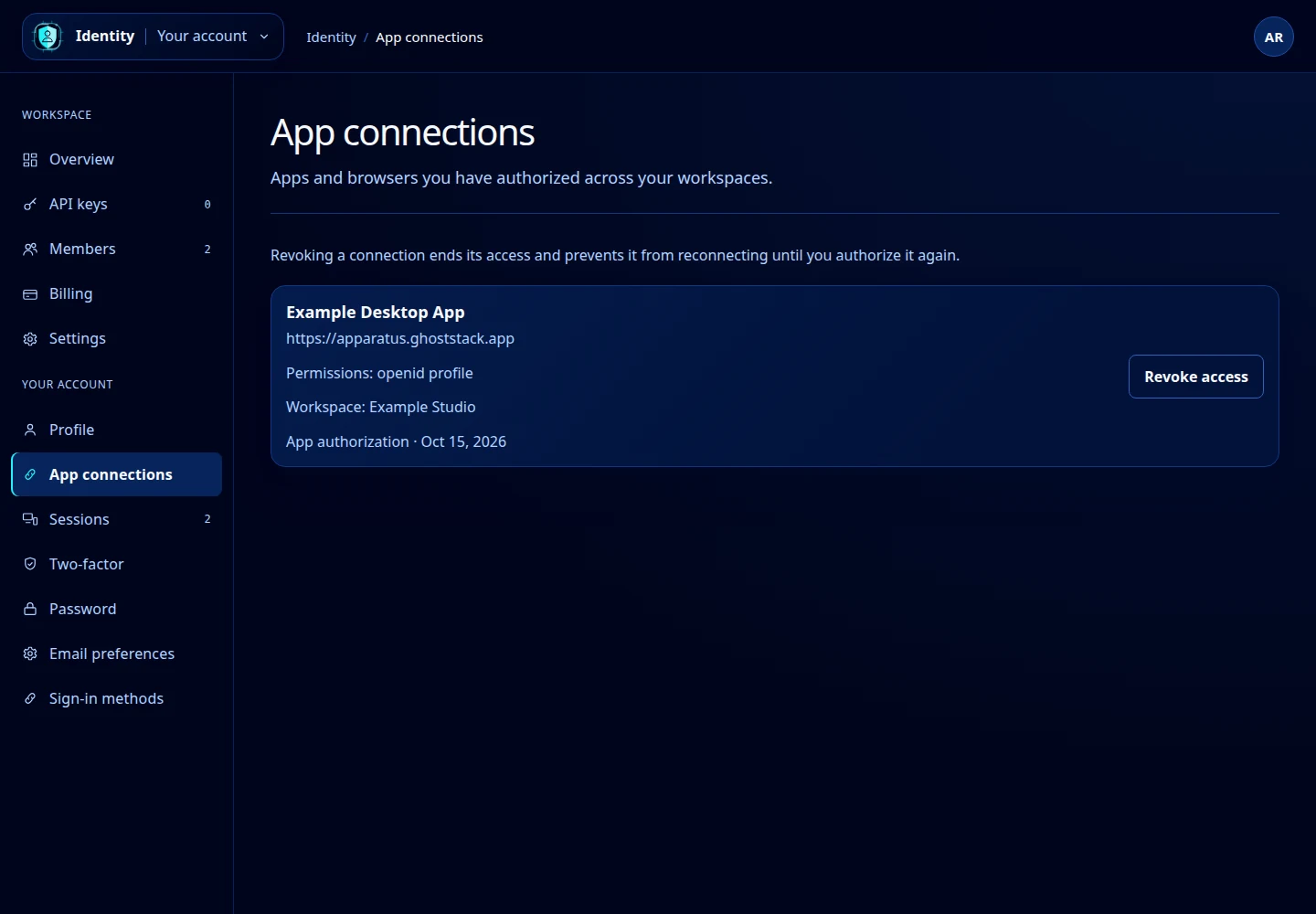Open the Members section
This screenshot has width=1316, height=914.
(x=117, y=250)
